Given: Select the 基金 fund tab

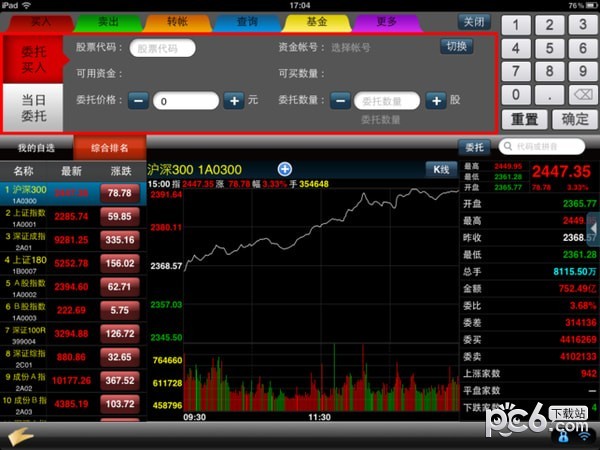Looking at the screenshot, I should click(316, 22).
